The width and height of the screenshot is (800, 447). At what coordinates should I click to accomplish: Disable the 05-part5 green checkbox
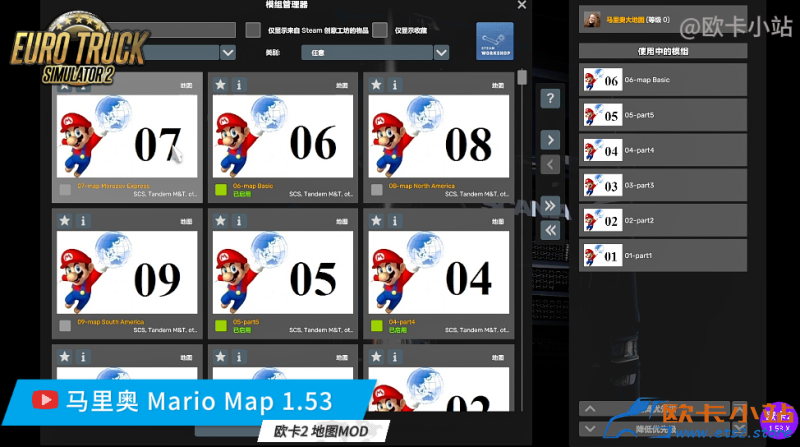pyautogui.click(x=221, y=326)
